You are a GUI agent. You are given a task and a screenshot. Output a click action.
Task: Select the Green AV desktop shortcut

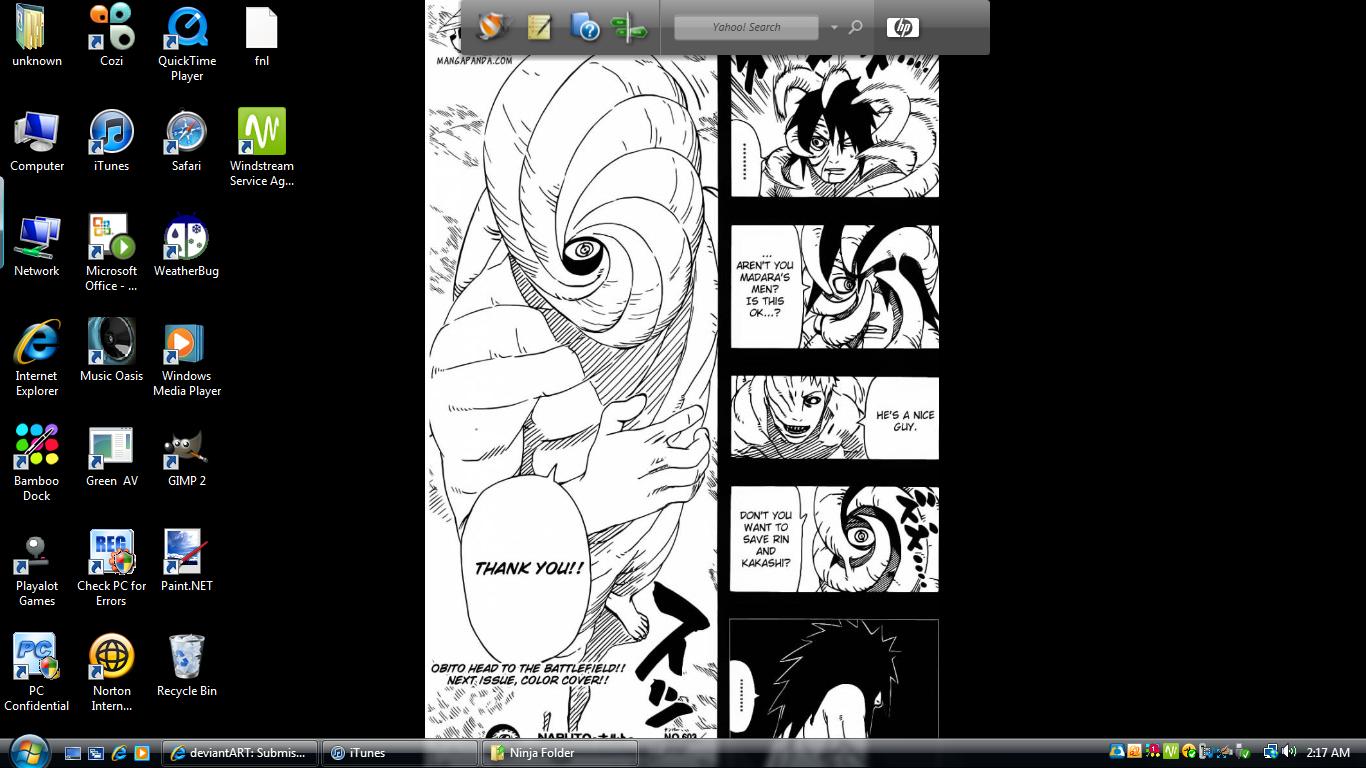click(x=111, y=457)
